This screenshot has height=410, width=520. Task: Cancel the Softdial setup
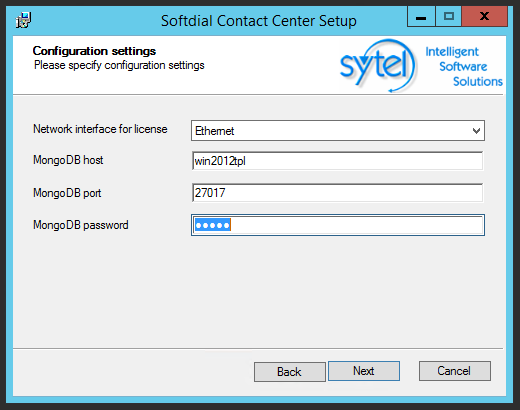455,371
